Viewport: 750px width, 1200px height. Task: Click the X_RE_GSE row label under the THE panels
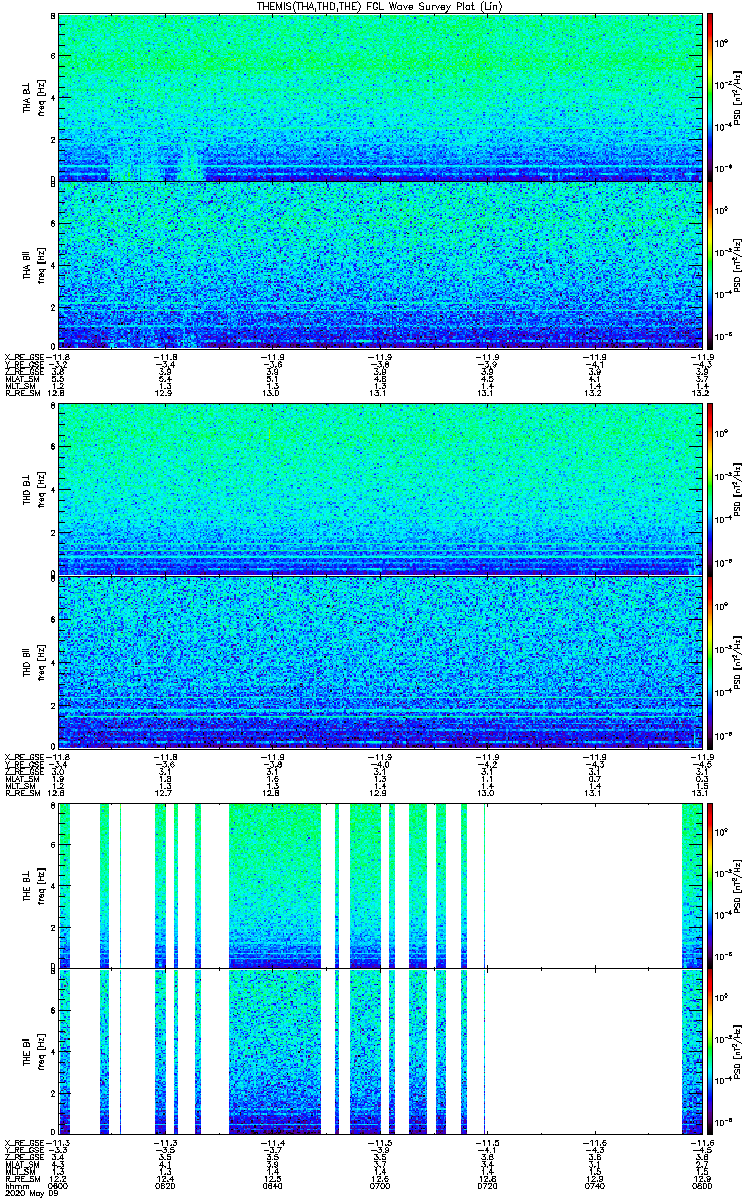pos(26,1142)
